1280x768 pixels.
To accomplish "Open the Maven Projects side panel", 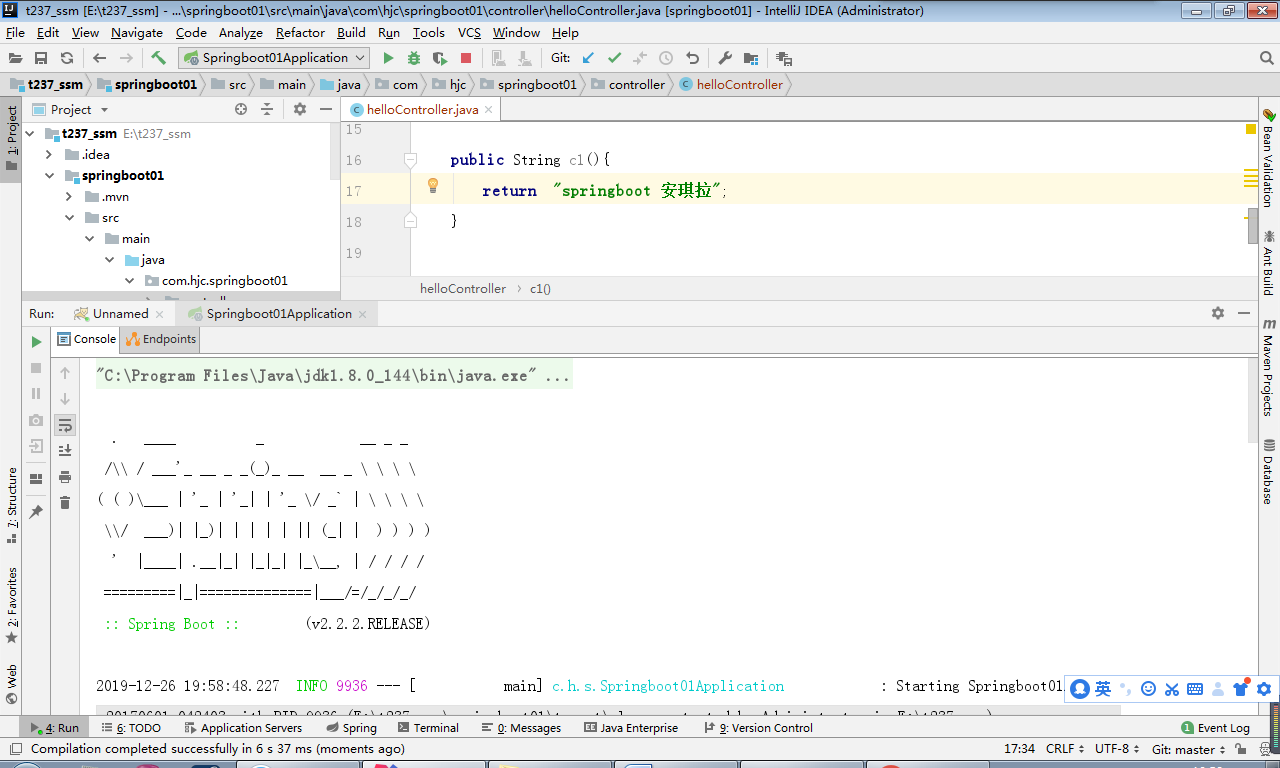I will point(1268,366).
